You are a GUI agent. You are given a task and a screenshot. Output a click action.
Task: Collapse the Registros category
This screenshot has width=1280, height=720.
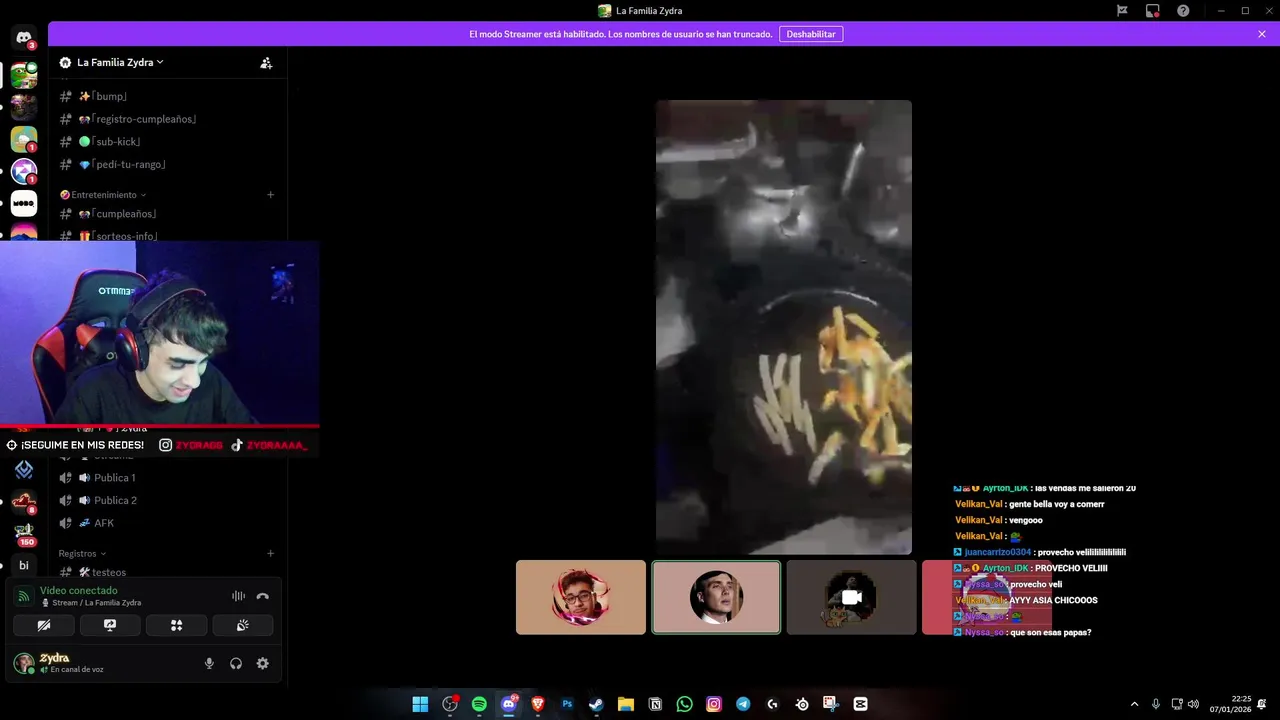(82, 553)
